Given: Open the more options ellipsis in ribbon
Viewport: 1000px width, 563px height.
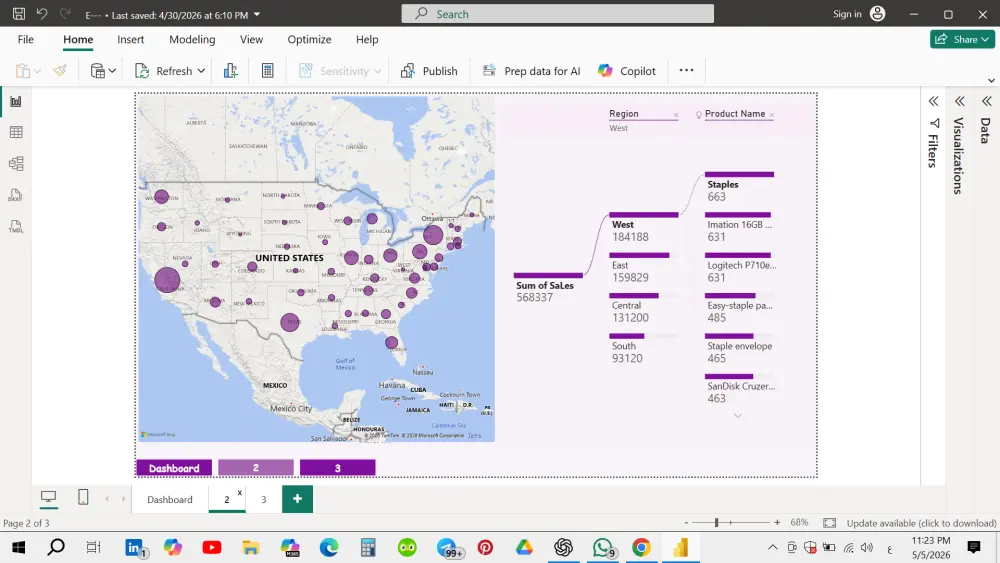Looking at the screenshot, I should pos(686,71).
